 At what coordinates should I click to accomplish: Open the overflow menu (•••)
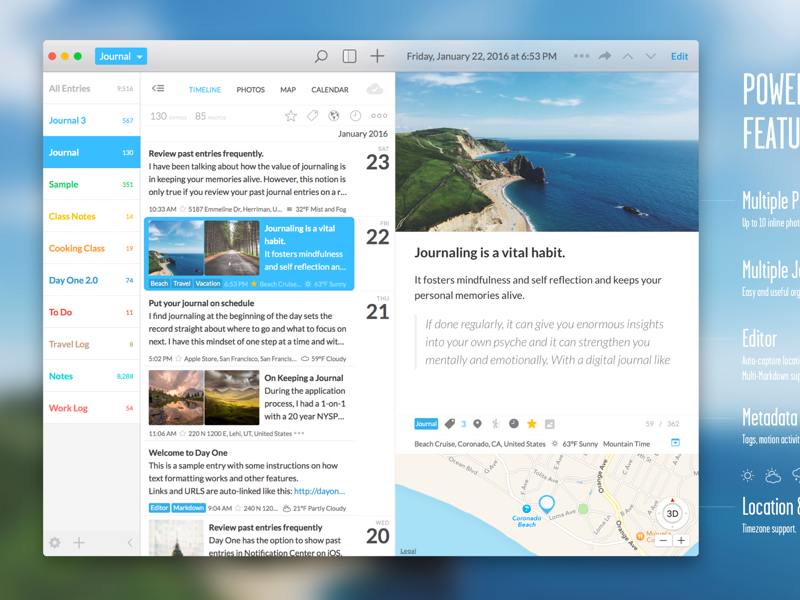pyautogui.click(x=581, y=56)
